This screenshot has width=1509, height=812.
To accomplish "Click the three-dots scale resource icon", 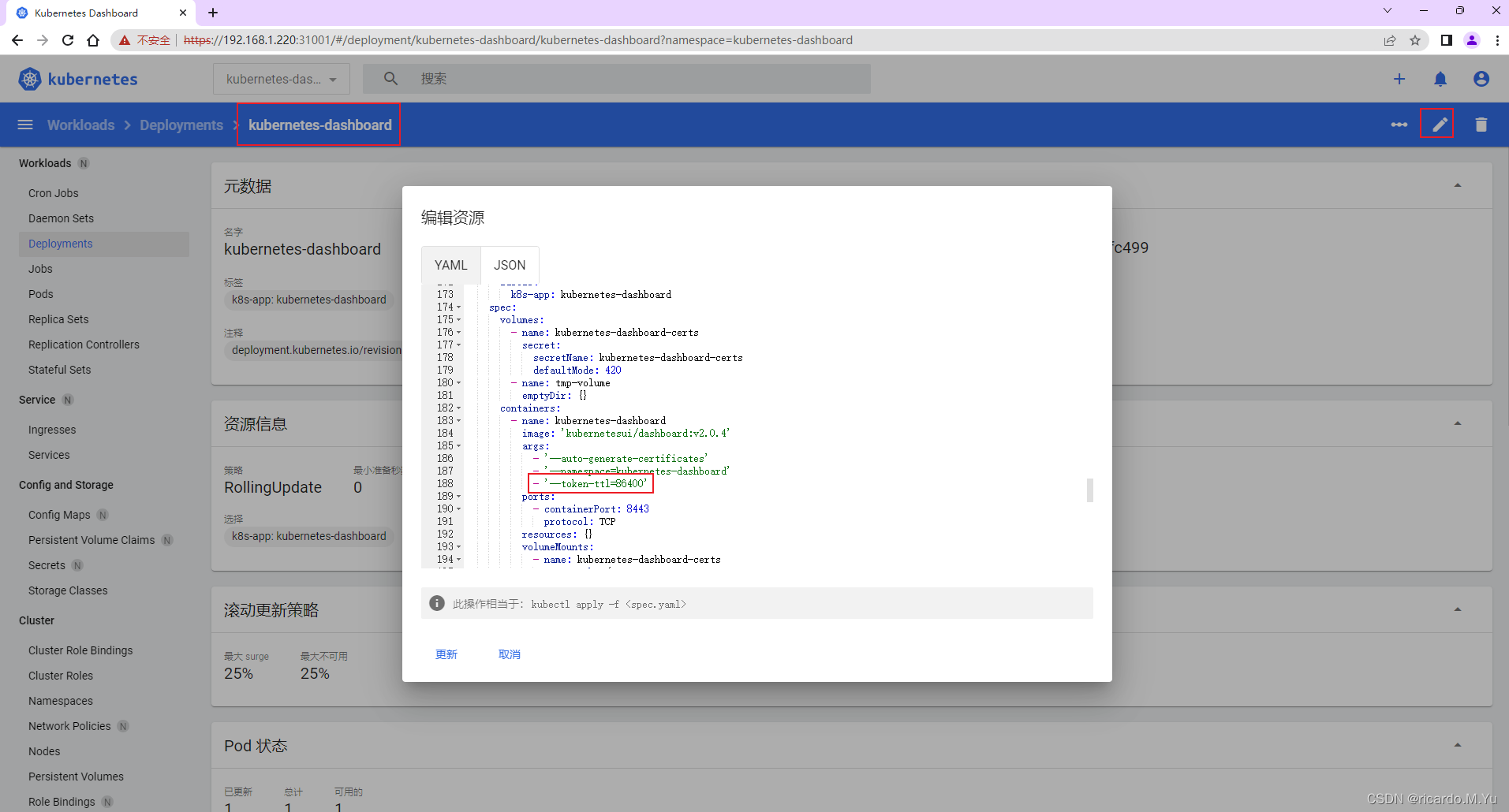I will [x=1399, y=125].
